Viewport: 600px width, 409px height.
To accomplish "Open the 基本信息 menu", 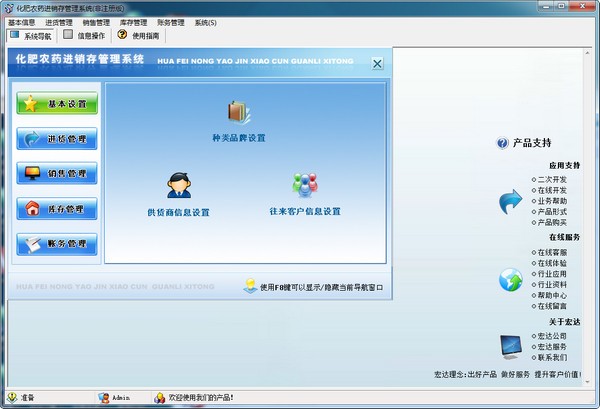I will point(21,23).
